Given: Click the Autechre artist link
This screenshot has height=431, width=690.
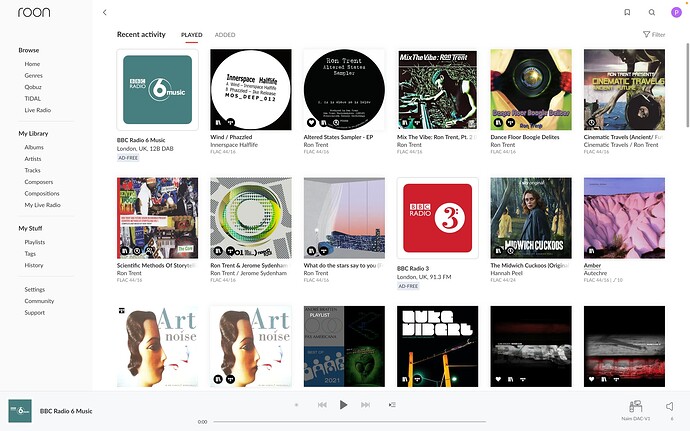Looking at the screenshot, I should pyautogui.click(x=595, y=273).
